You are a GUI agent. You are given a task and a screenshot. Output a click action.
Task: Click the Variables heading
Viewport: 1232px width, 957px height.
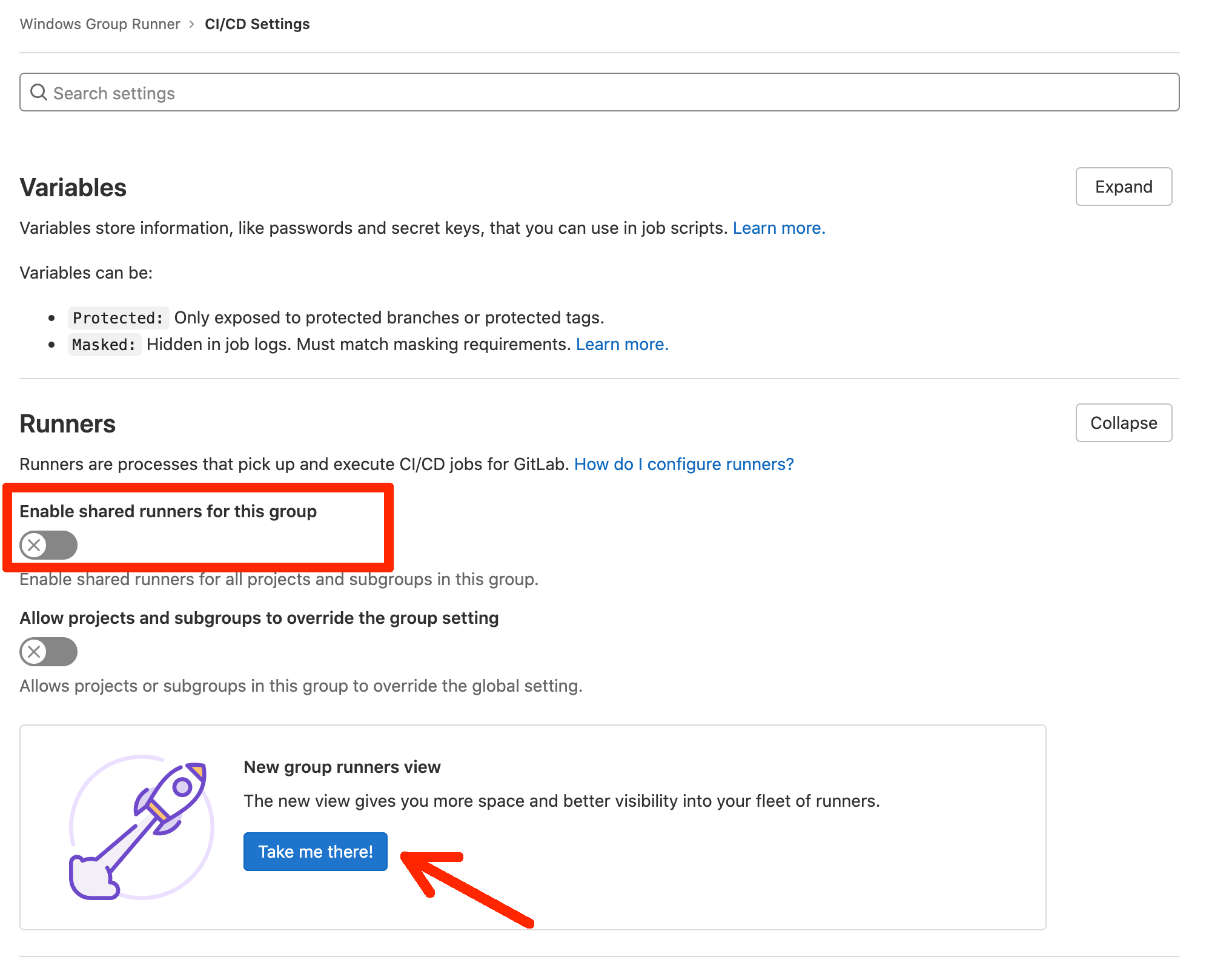73,187
